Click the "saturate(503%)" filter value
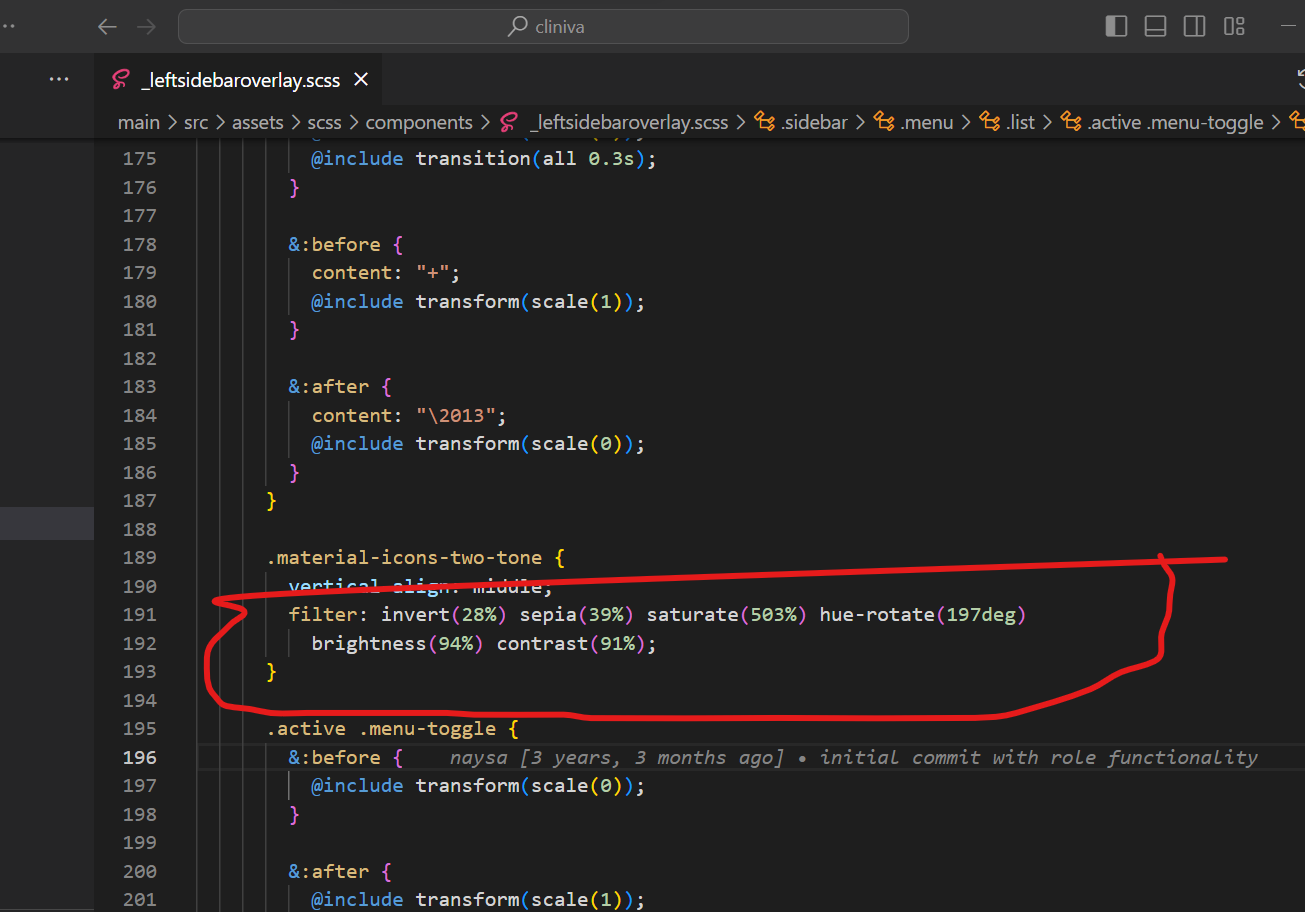This screenshot has width=1305, height=912. click(x=727, y=615)
